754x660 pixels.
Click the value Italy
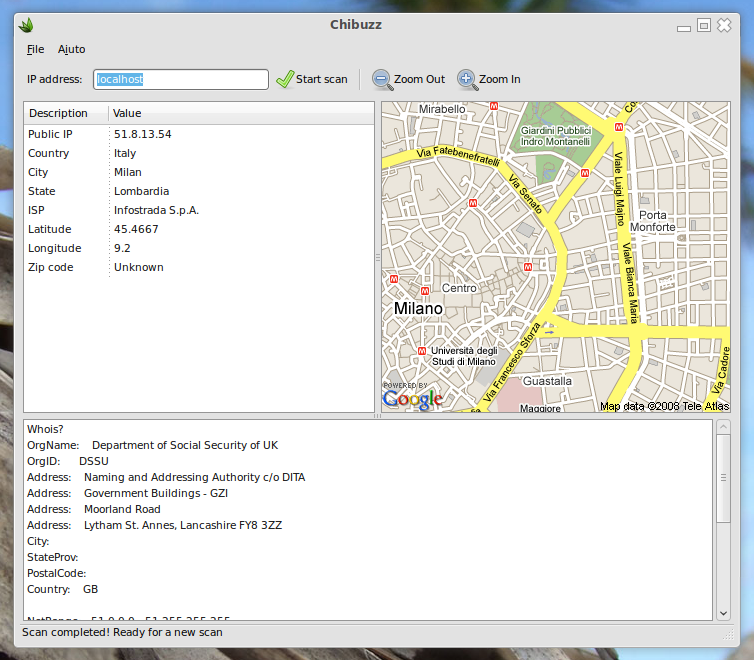(x=125, y=153)
